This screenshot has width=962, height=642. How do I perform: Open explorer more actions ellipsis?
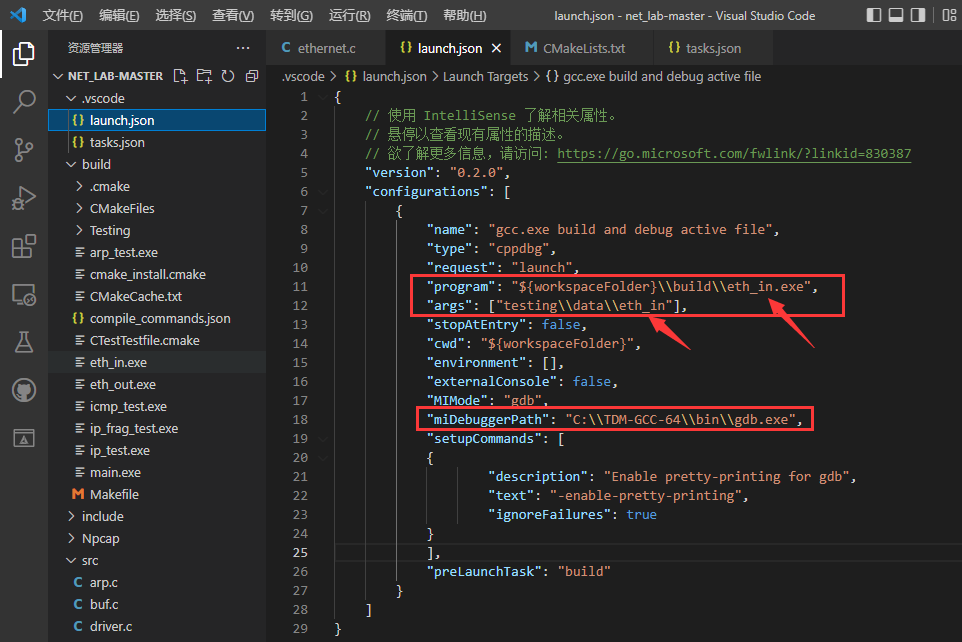[243, 48]
